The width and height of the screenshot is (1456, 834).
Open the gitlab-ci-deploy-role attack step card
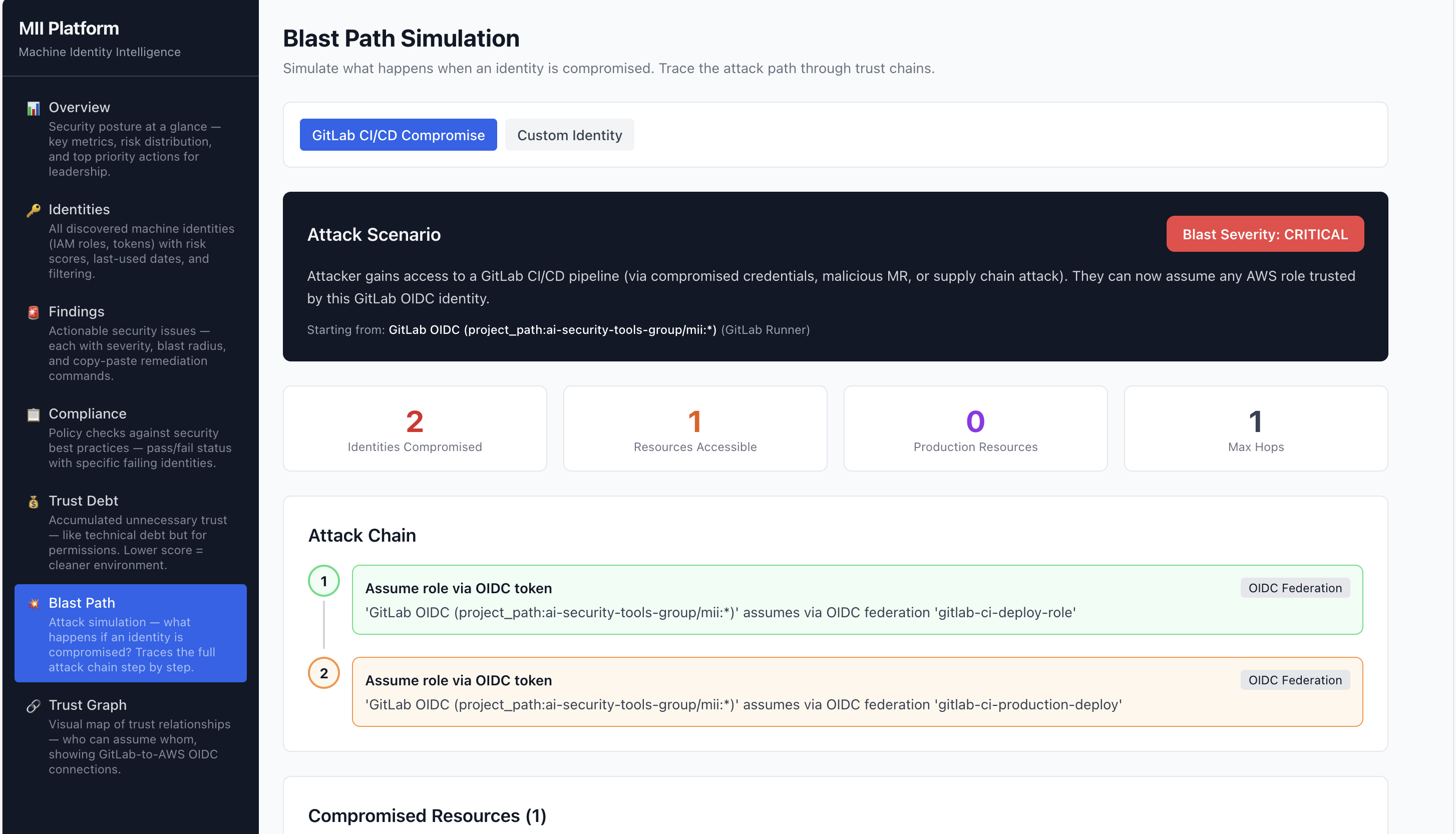click(x=857, y=600)
